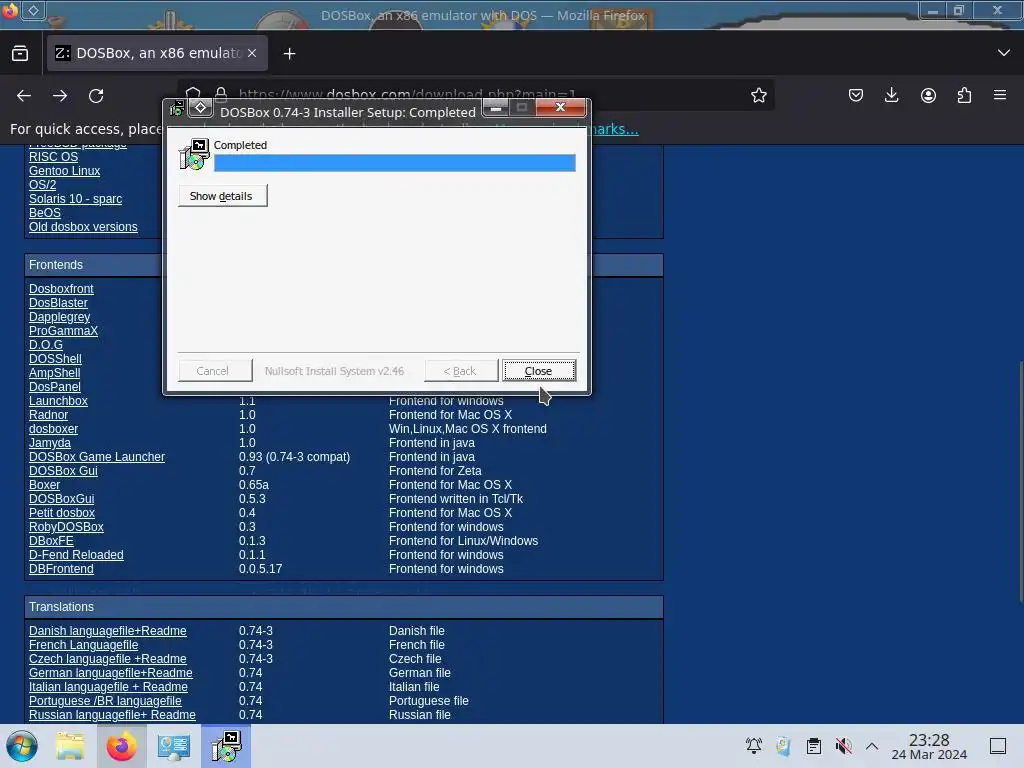Viewport: 1024px width, 768px height.
Task: Open the Firefox View icon
Action: click(x=20, y=54)
